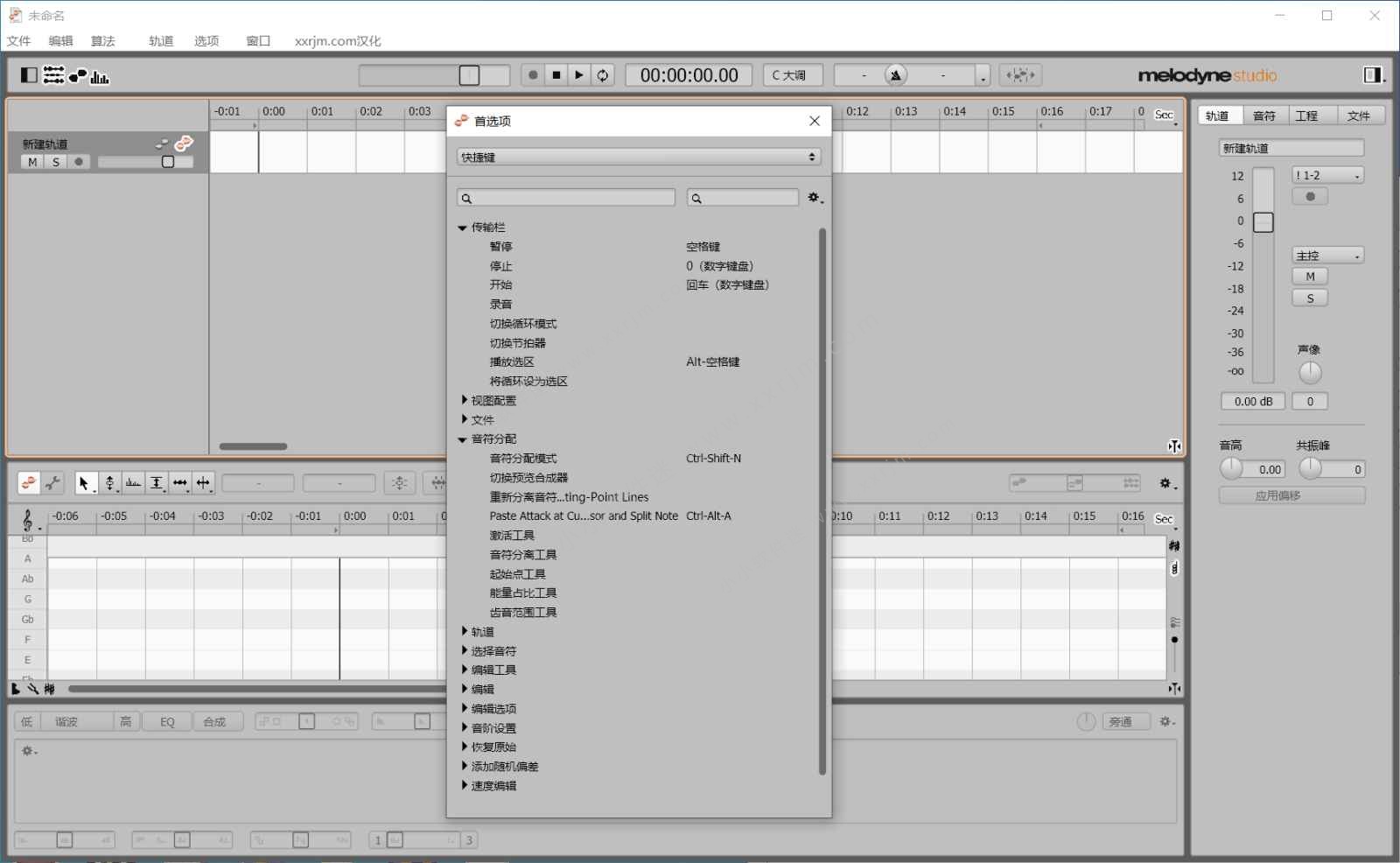Click the command search field in preferences
Screen dimensions: 1400x863
566,198
